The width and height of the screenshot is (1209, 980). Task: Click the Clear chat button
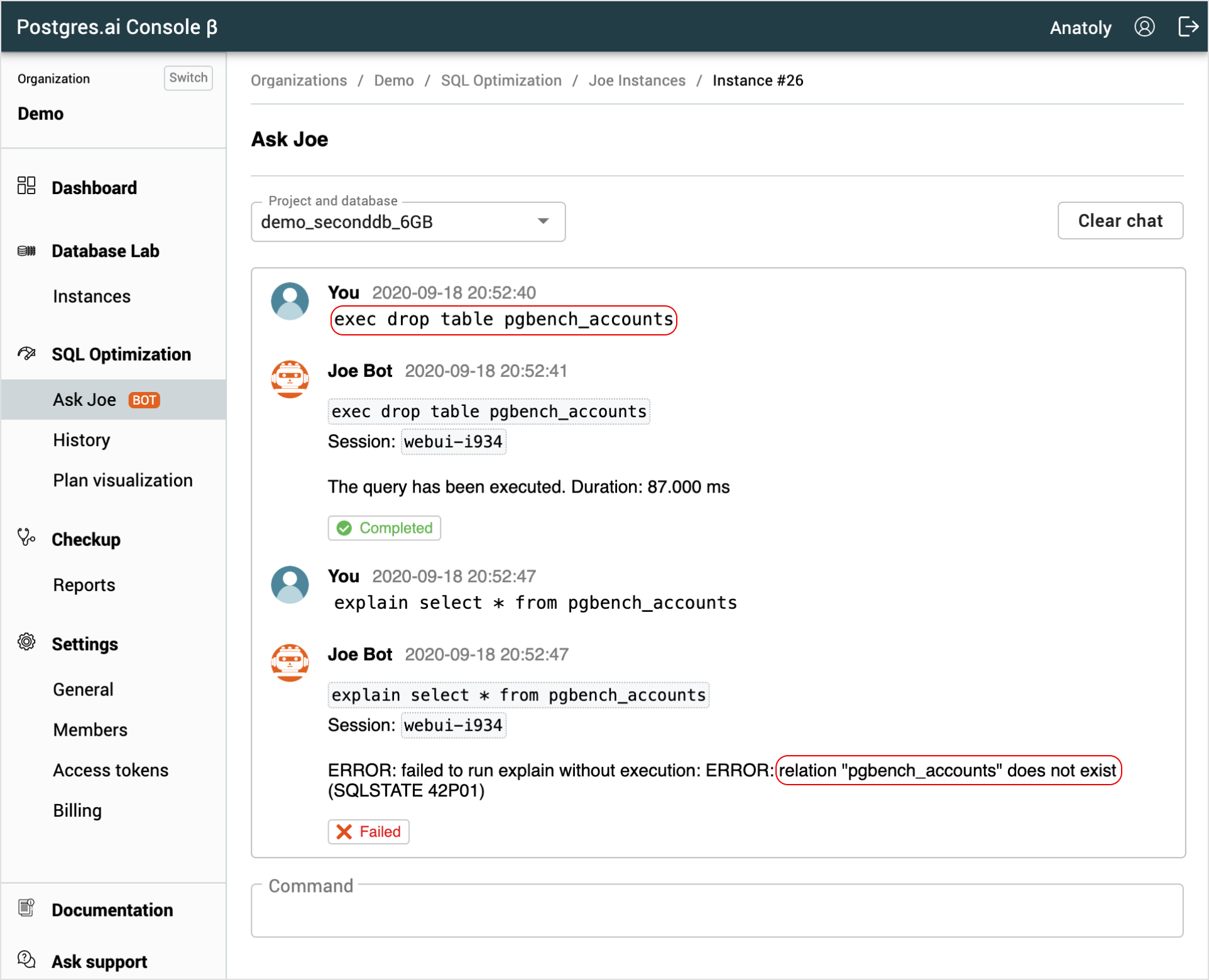pyautogui.click(x=1120, y=220)
